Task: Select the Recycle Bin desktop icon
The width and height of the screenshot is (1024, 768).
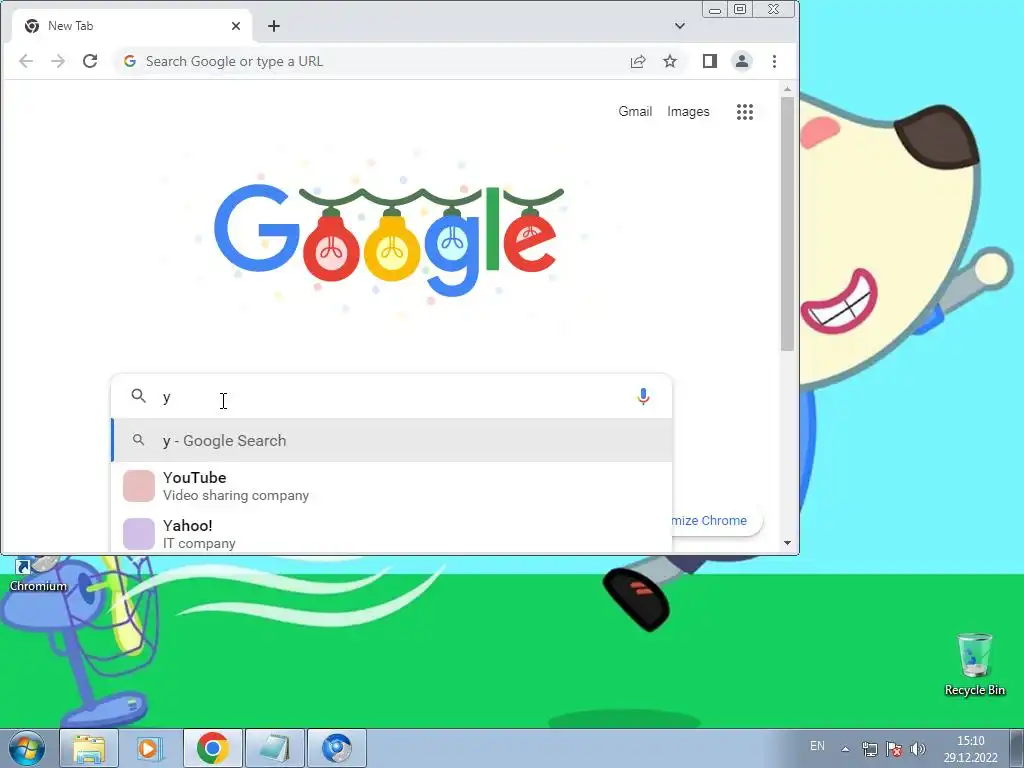Action: pyautogui.click(x=974, y=664)
